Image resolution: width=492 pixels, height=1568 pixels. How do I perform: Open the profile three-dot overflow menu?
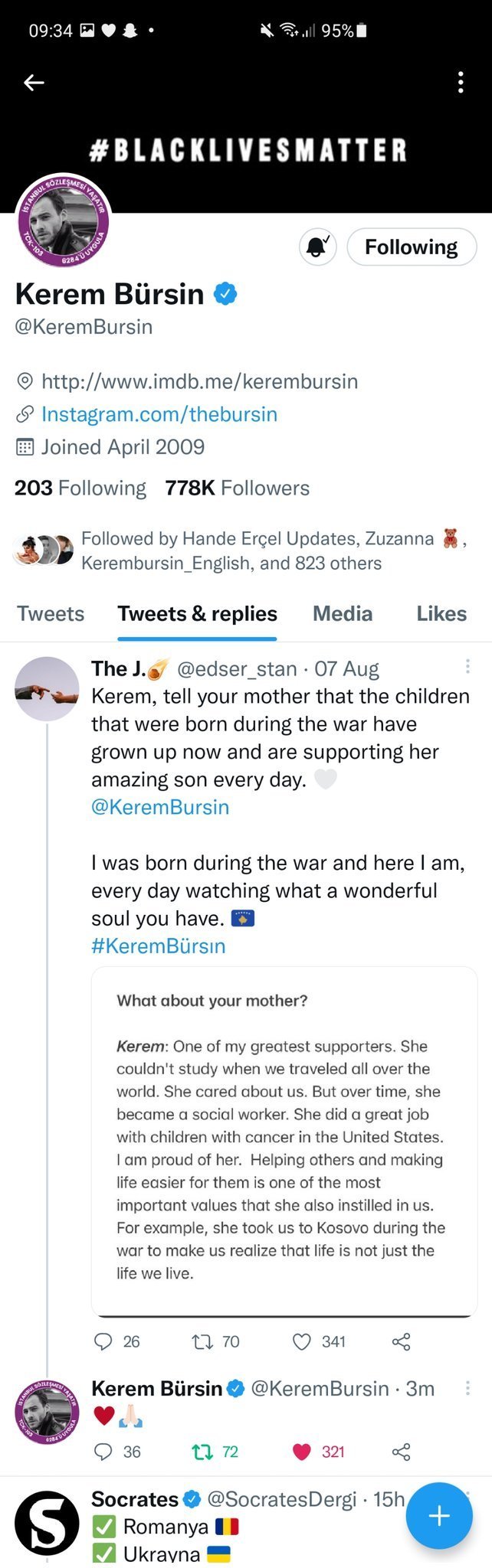460,83
